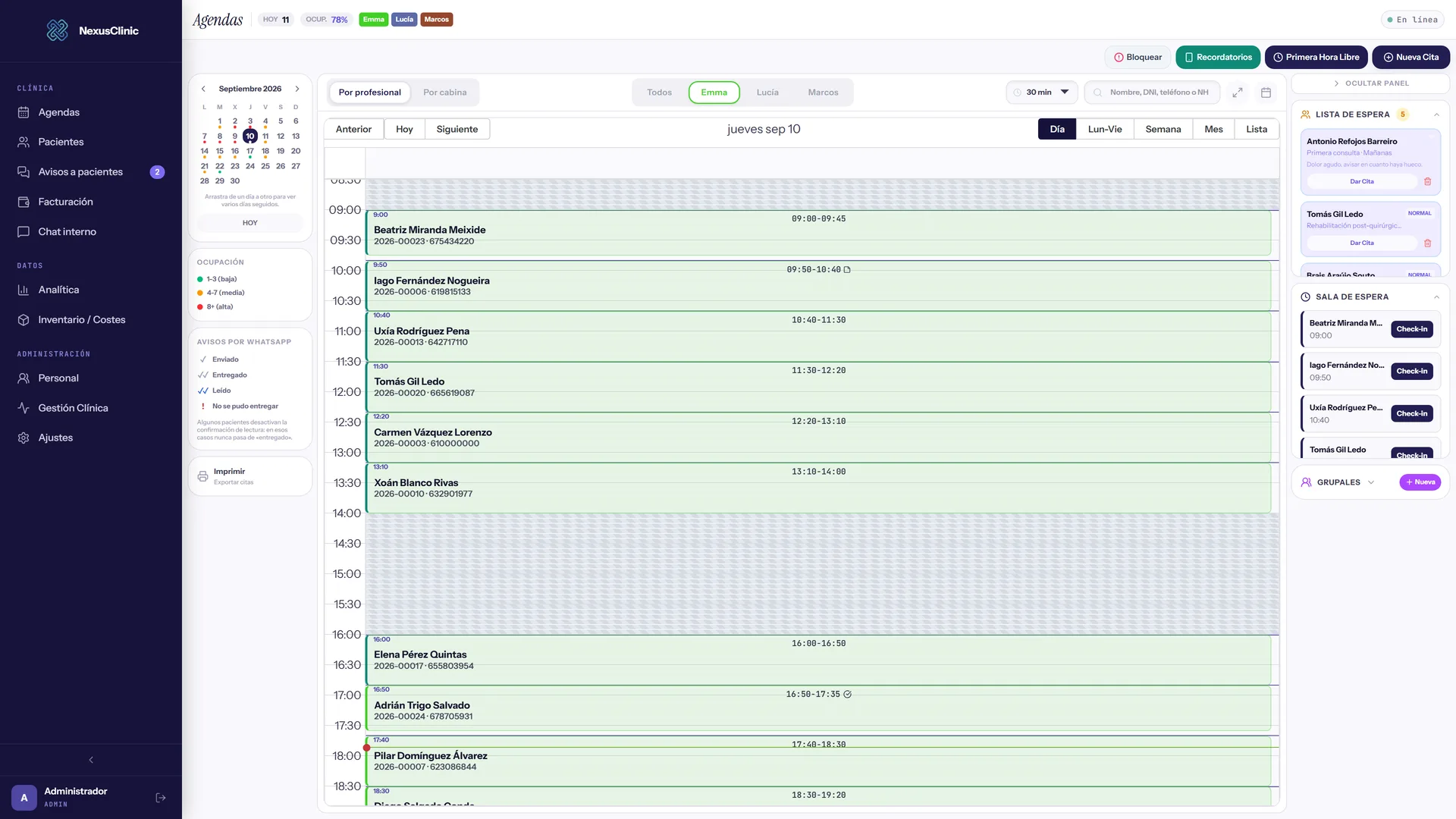Go to previous month in mini calendar
1456x819 pixels.
[x=203, y=89]
